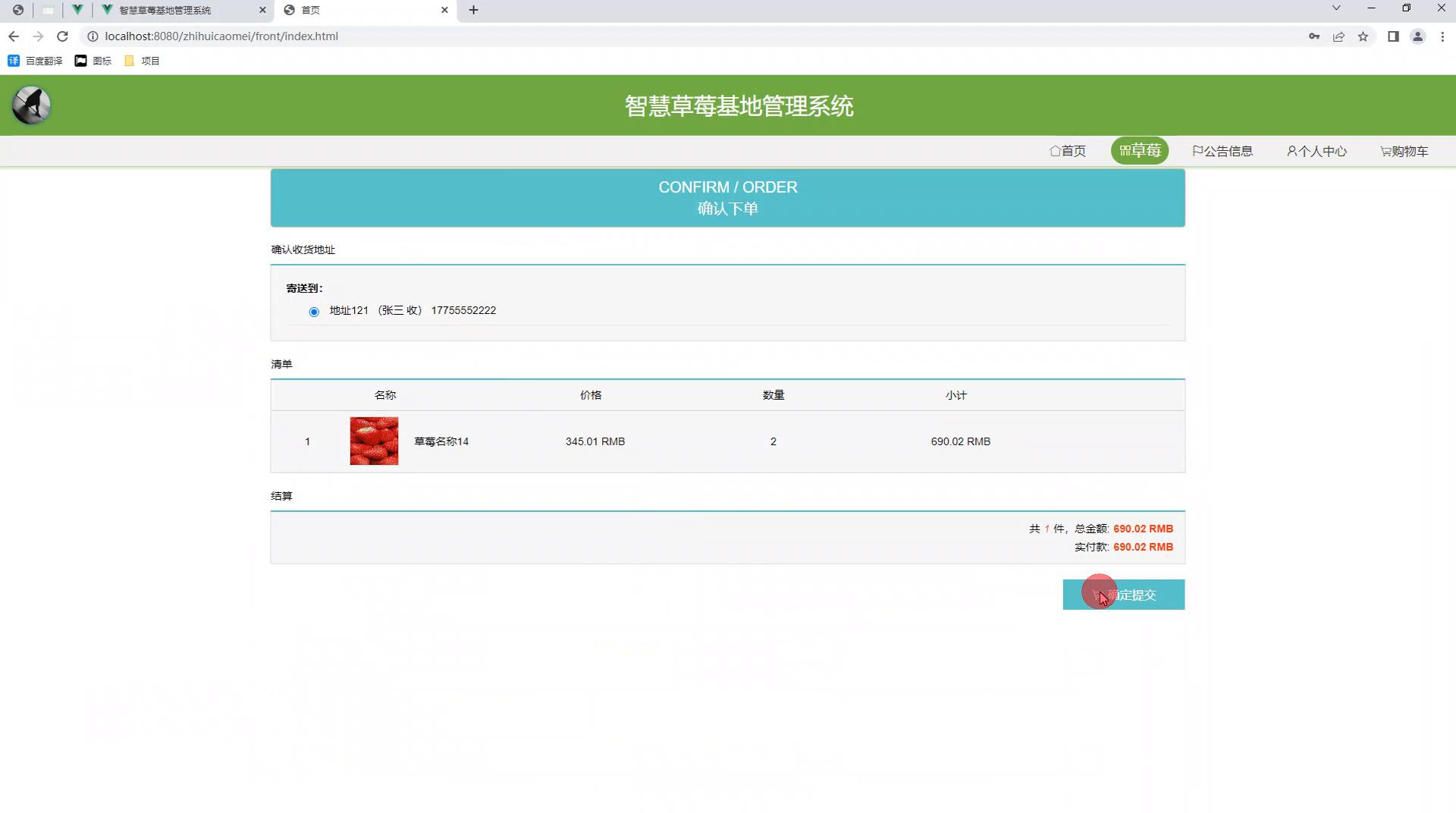Select first pinned globe tab
Viewport: 1456px width, 813px height.
point(18,10)
